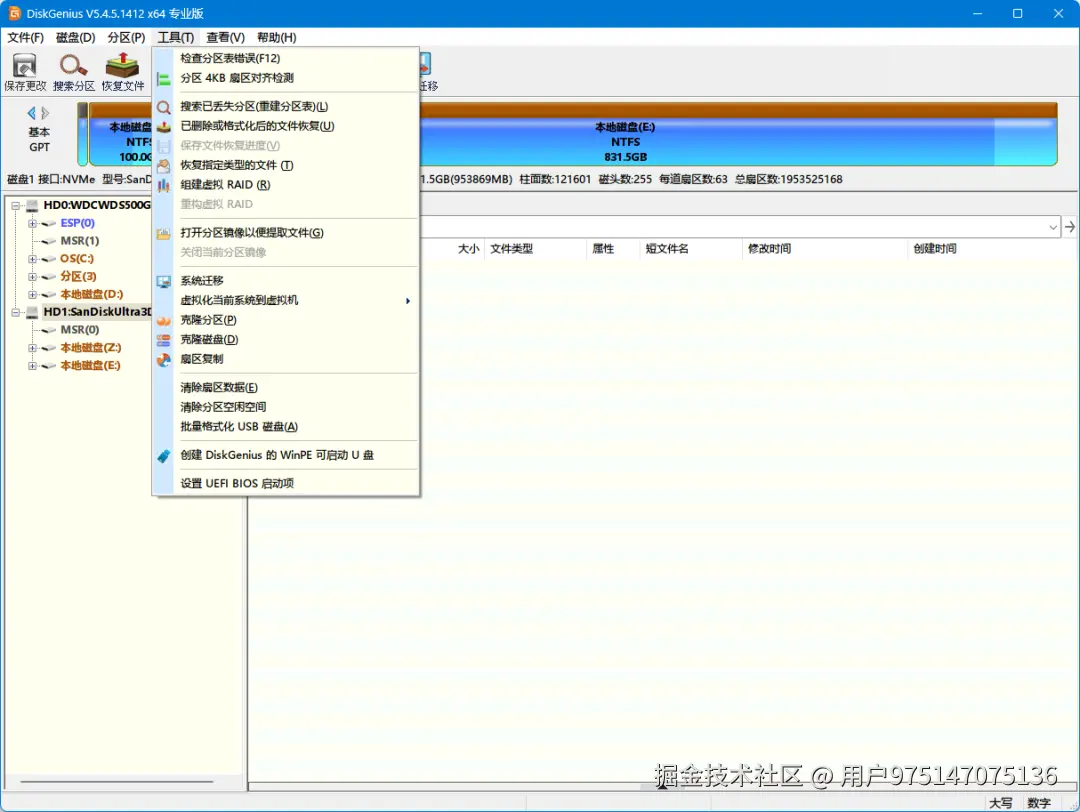The height and width of the screenshot is (812, 1080).
Task: Click the 恢复文件 toolbar icon
Action: click(x=122, y=65)
